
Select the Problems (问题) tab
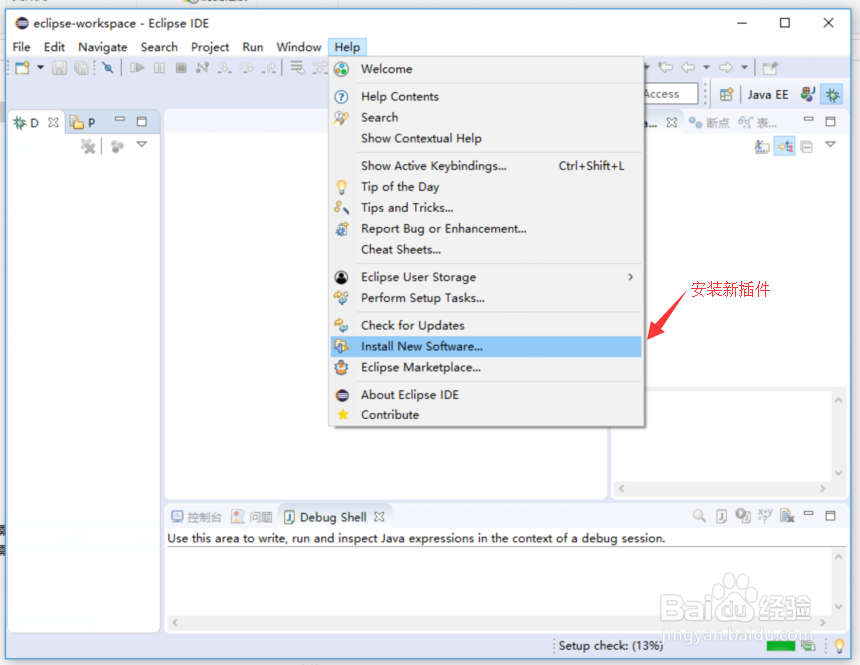252,517
